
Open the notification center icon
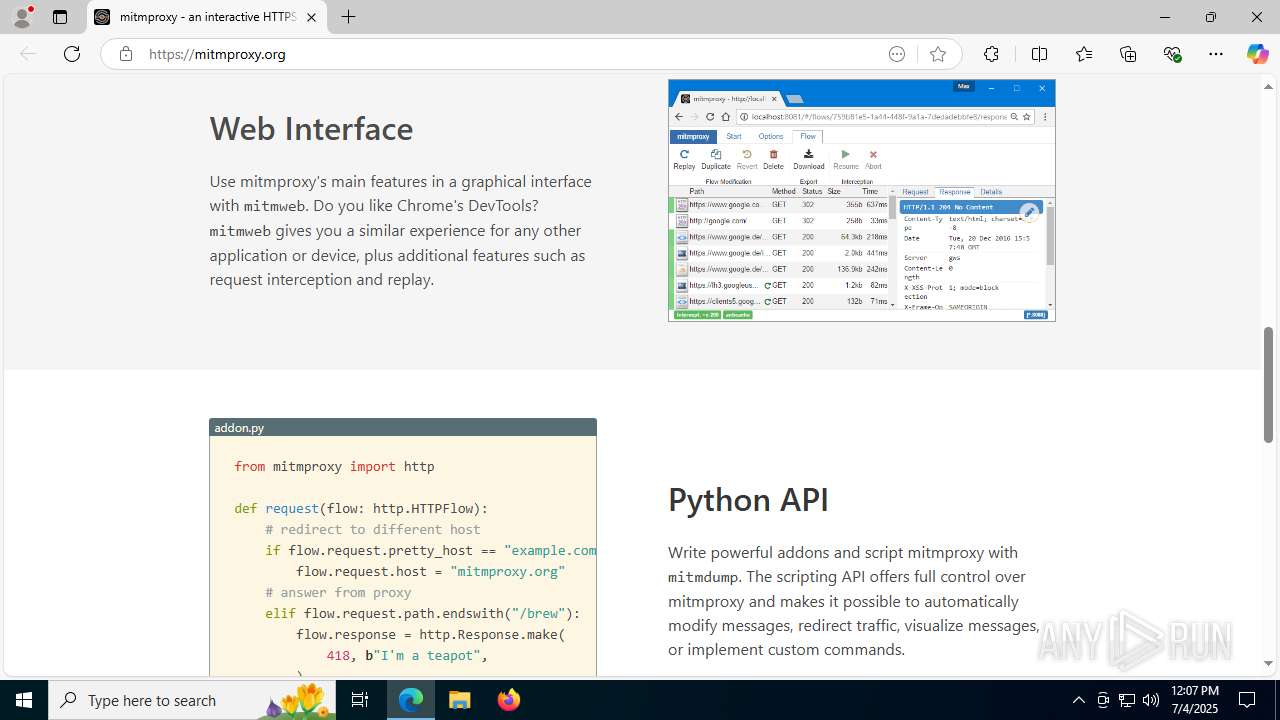(1248, 700)
